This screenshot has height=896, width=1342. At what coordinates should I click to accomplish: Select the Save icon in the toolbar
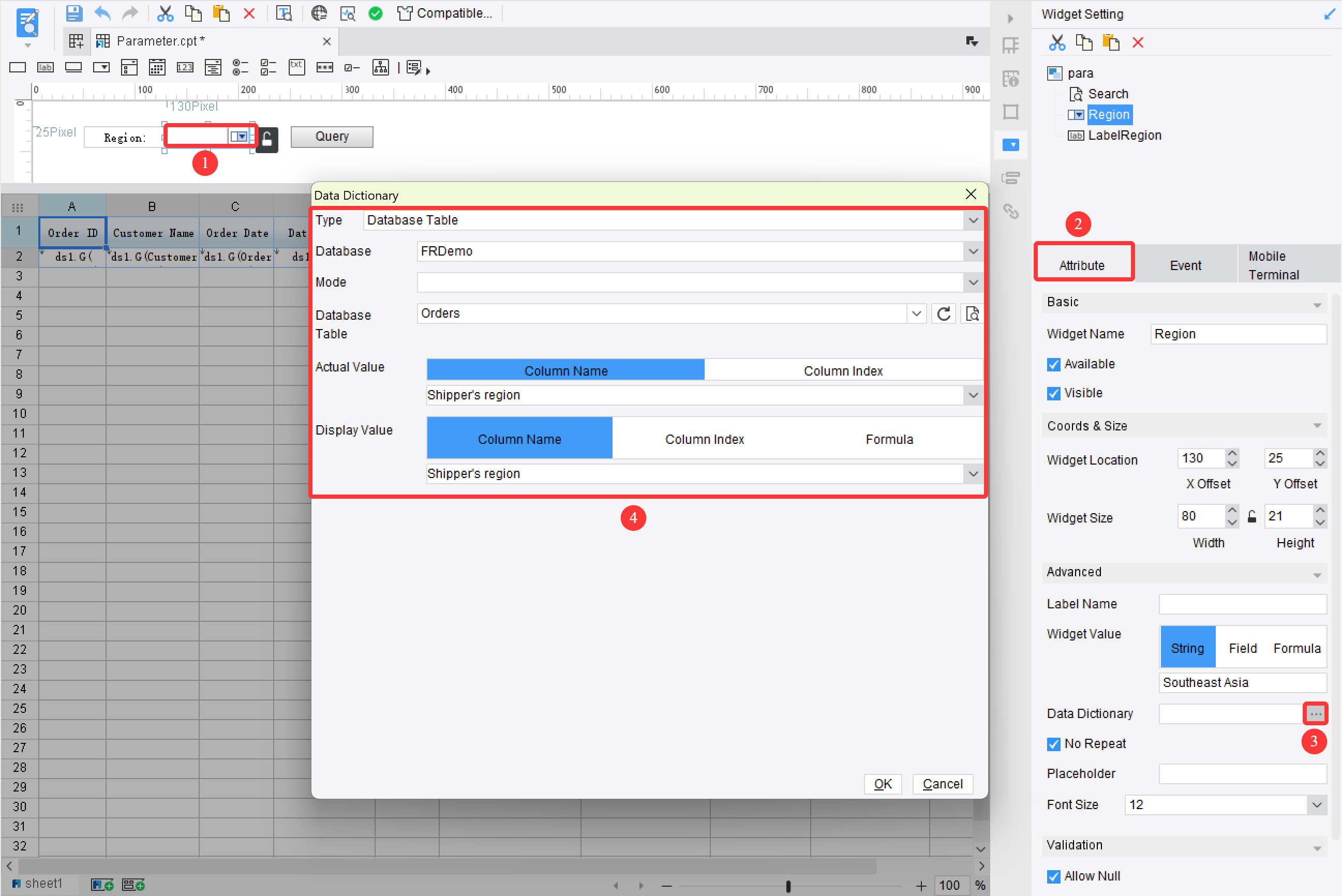pyautogui.click(x=74, y=13)
